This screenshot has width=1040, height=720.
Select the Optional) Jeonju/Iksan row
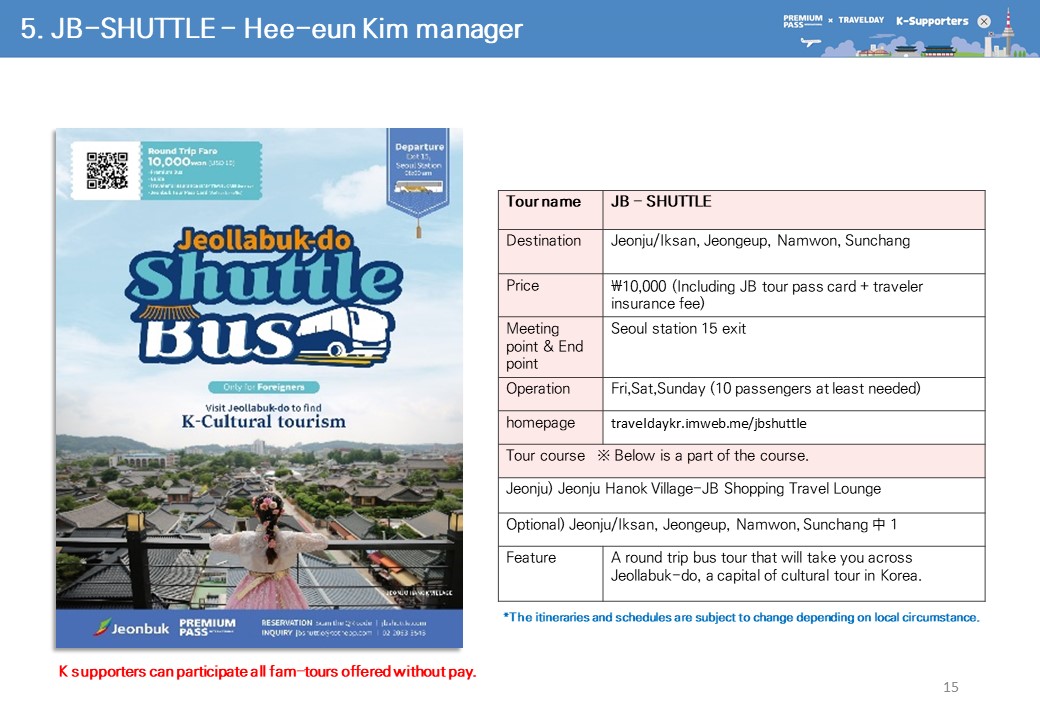pos(742,530)
